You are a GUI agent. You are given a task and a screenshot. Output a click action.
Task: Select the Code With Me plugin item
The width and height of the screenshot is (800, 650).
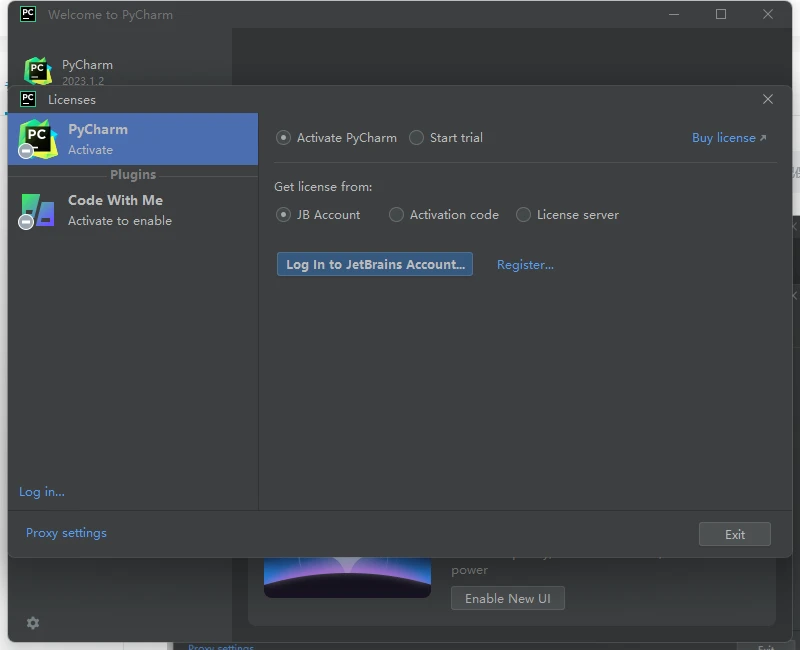(133, 210)
